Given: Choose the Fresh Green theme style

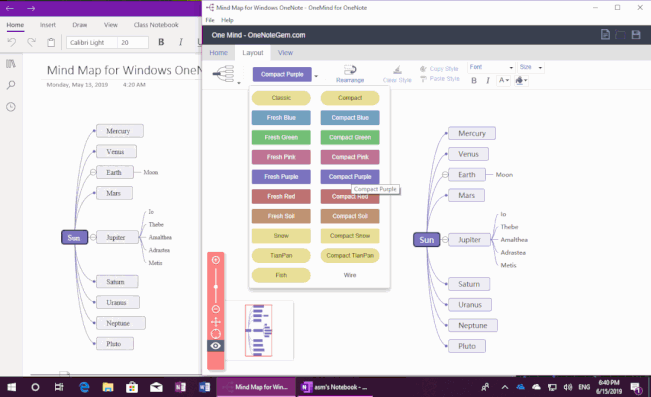Looking at the screenshot, I should pos(281,137).
